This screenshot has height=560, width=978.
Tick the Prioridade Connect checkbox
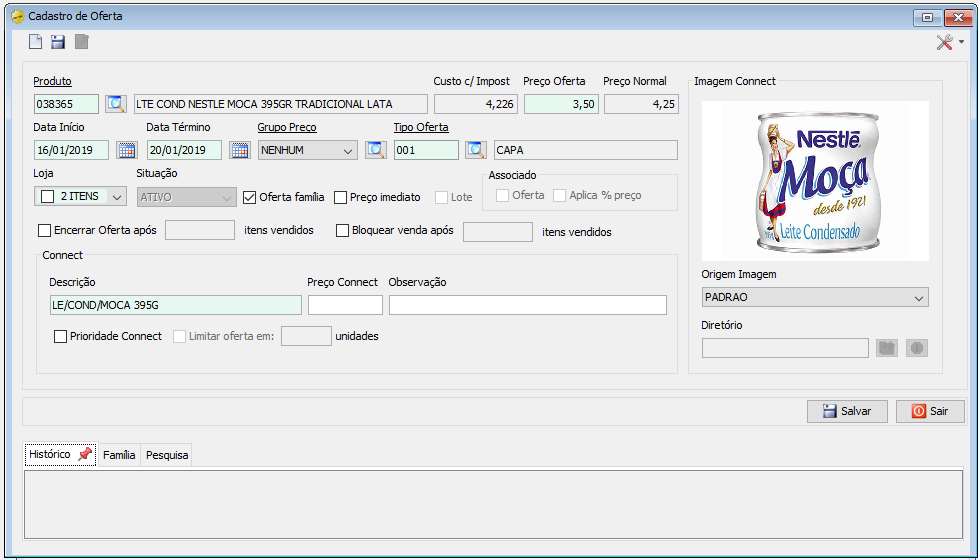(x=61, y=337)
